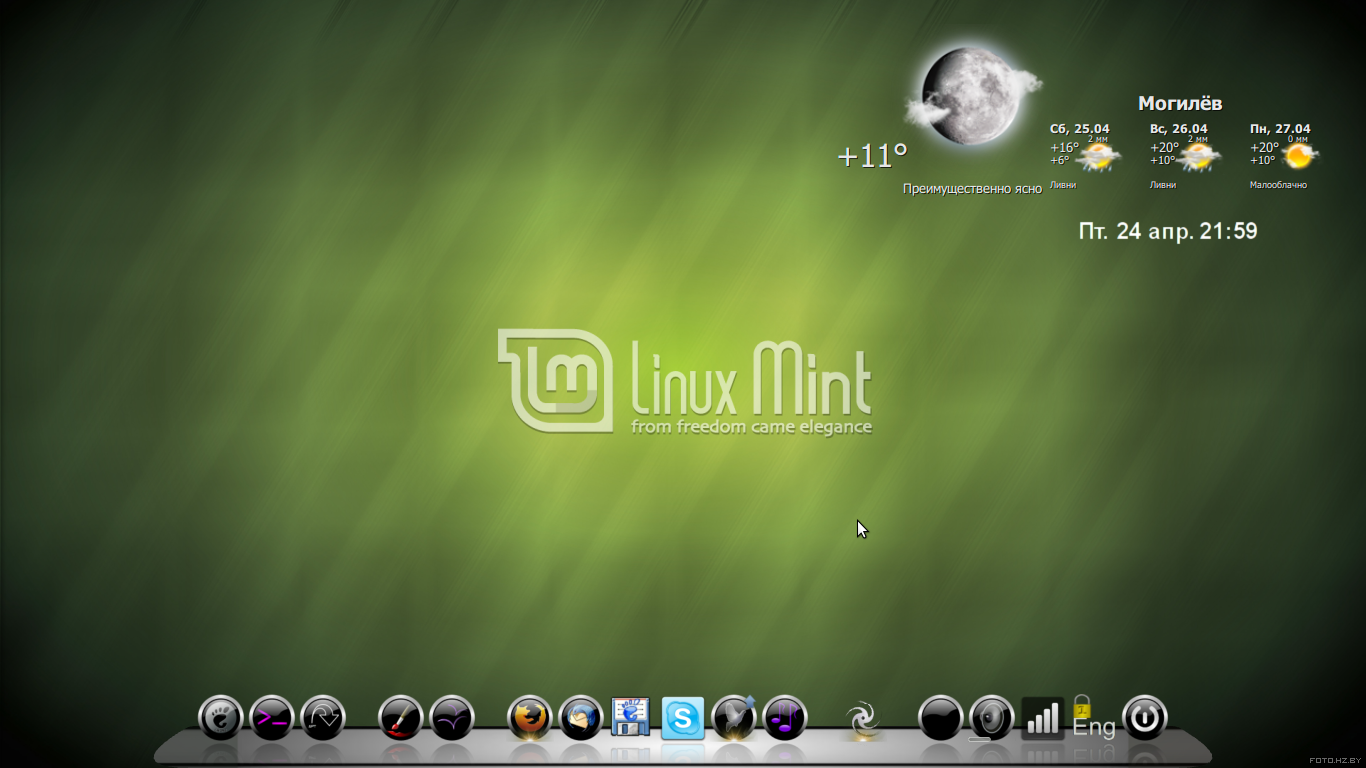The height and width of the screenshot is (768, 1366).
Task: Open Firefox from the dock
Action: pos(530,717)
